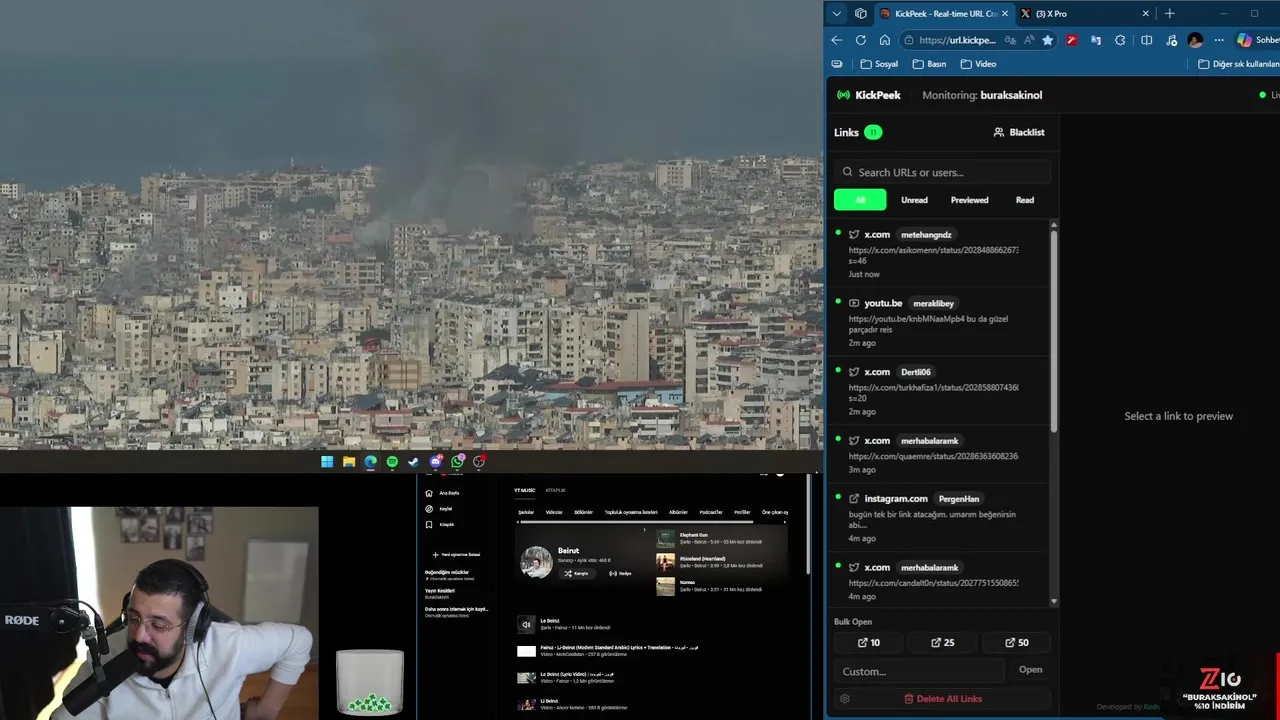Select the All filter
Viewport: 1280px width, 720px height.
[x=860, y=200]
